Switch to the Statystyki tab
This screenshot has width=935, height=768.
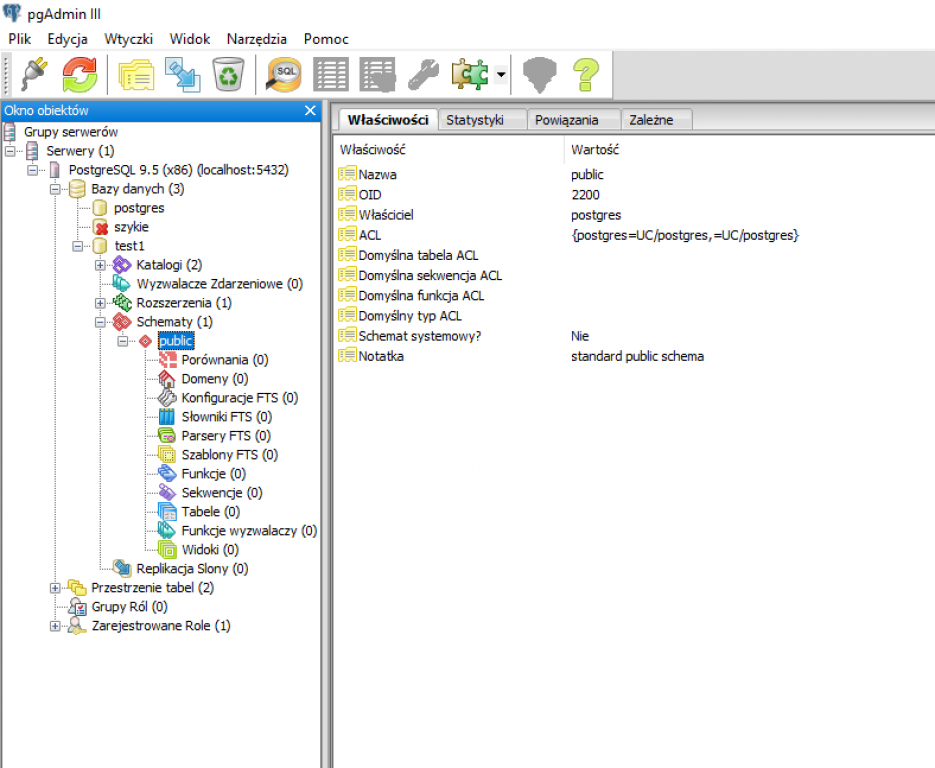click(x=482, y=120)
